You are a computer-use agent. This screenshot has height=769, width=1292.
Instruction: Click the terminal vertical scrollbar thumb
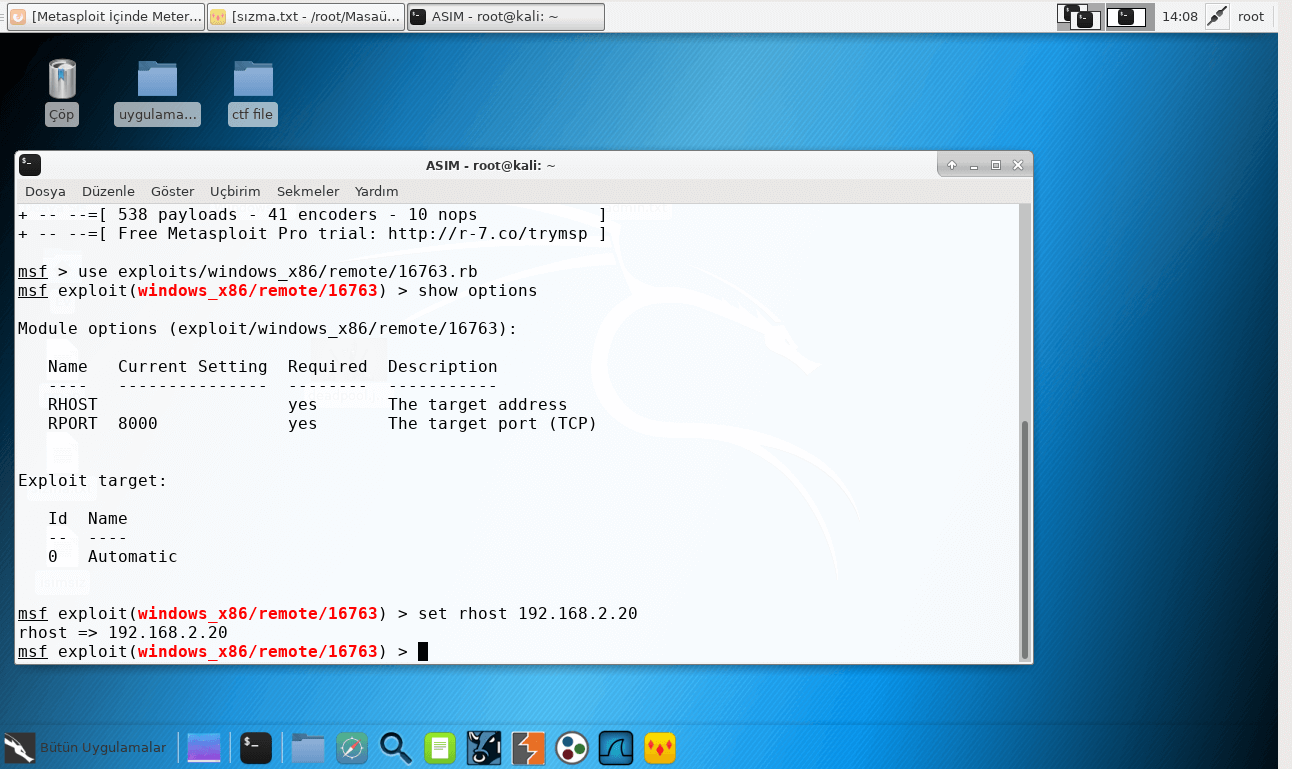[1024, 540]
